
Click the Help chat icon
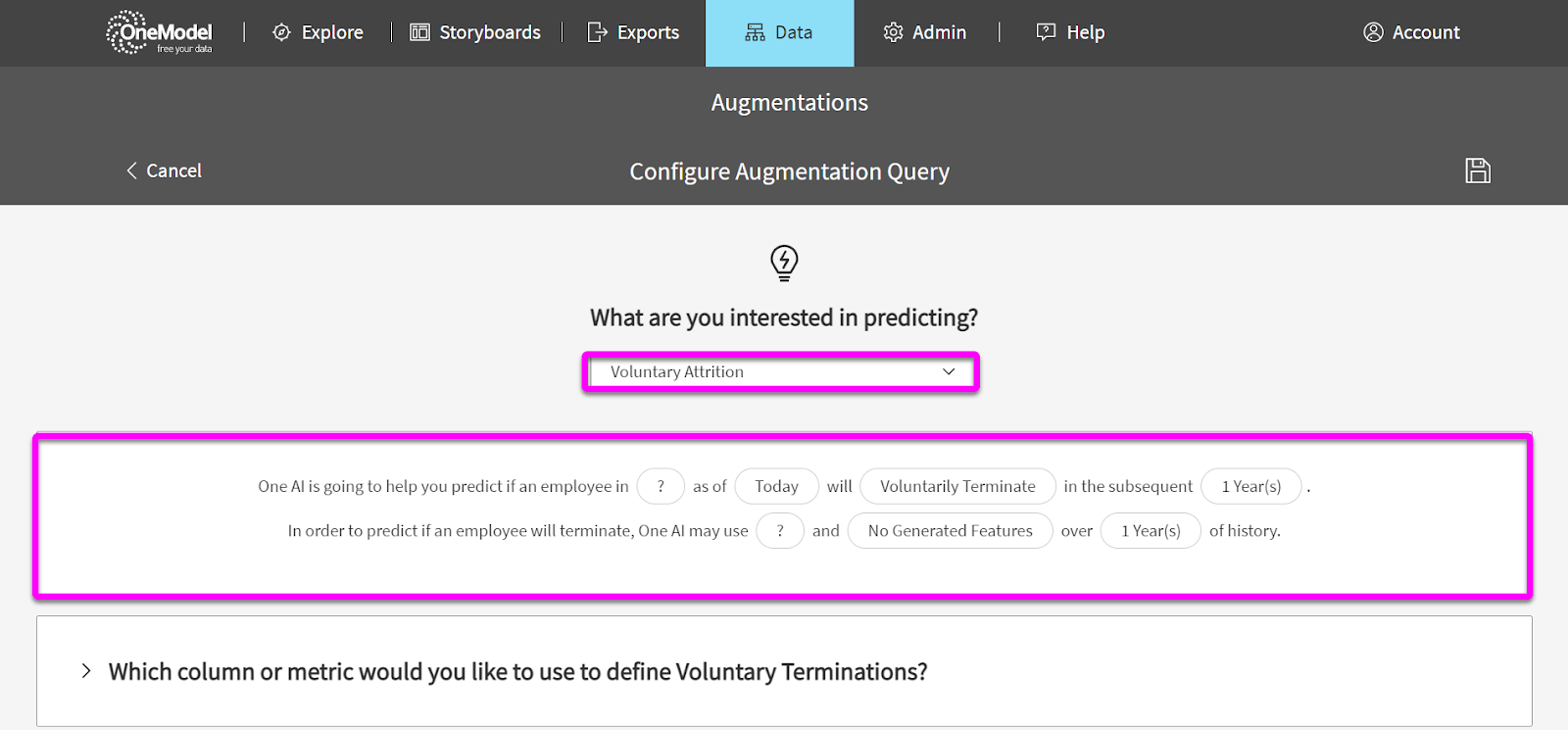click(1046, 32)
